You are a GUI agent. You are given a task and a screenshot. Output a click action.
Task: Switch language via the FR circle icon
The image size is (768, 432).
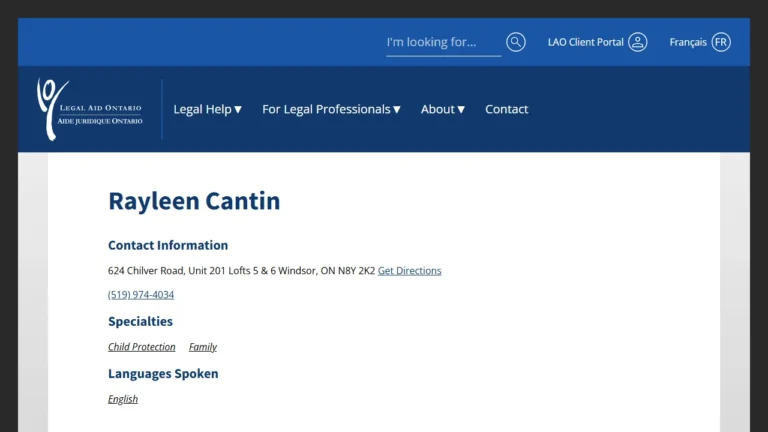(720, 42)
